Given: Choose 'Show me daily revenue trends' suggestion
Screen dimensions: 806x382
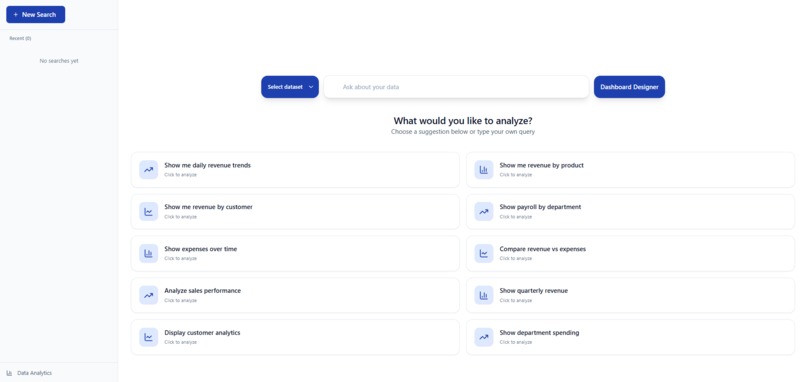Looking at the screenshot, I should (295, 170).
